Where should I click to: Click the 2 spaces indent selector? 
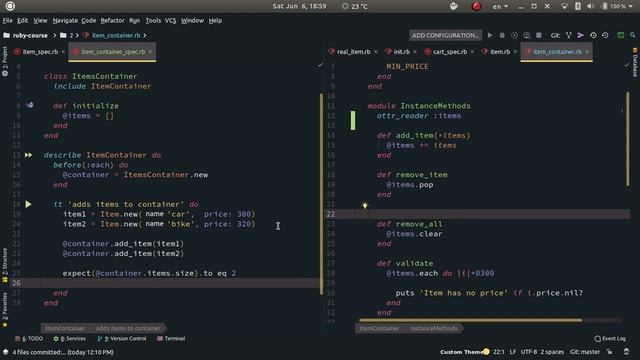coord(552,352)
